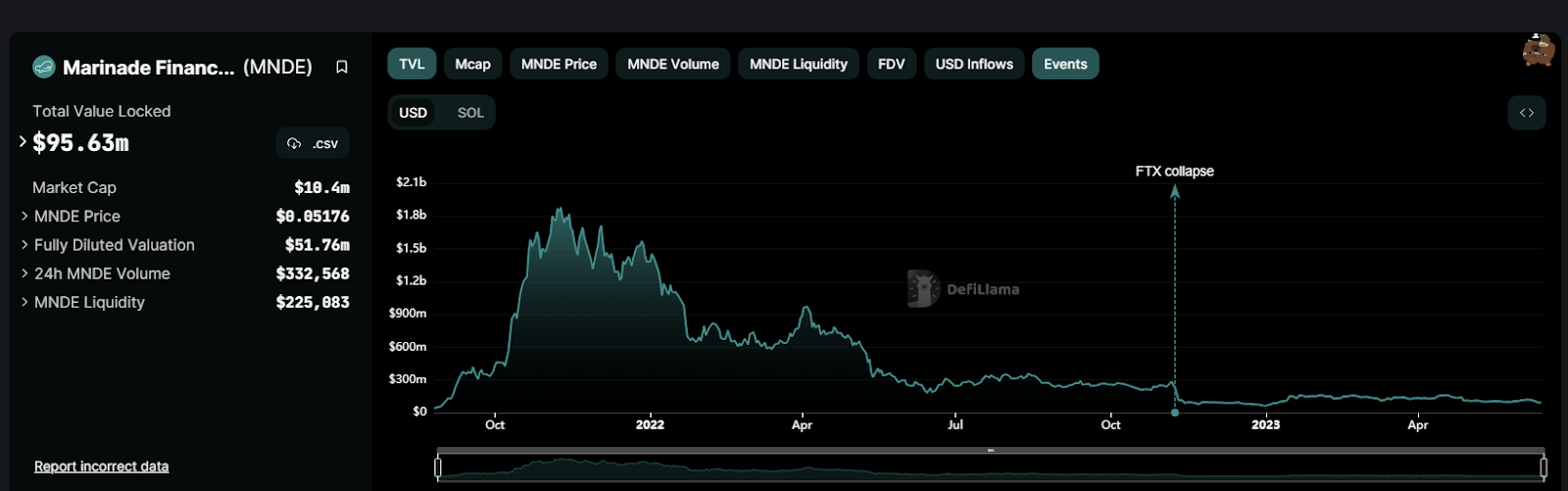
Task: Download TVL data as .csv
Action: click(313, 143)
